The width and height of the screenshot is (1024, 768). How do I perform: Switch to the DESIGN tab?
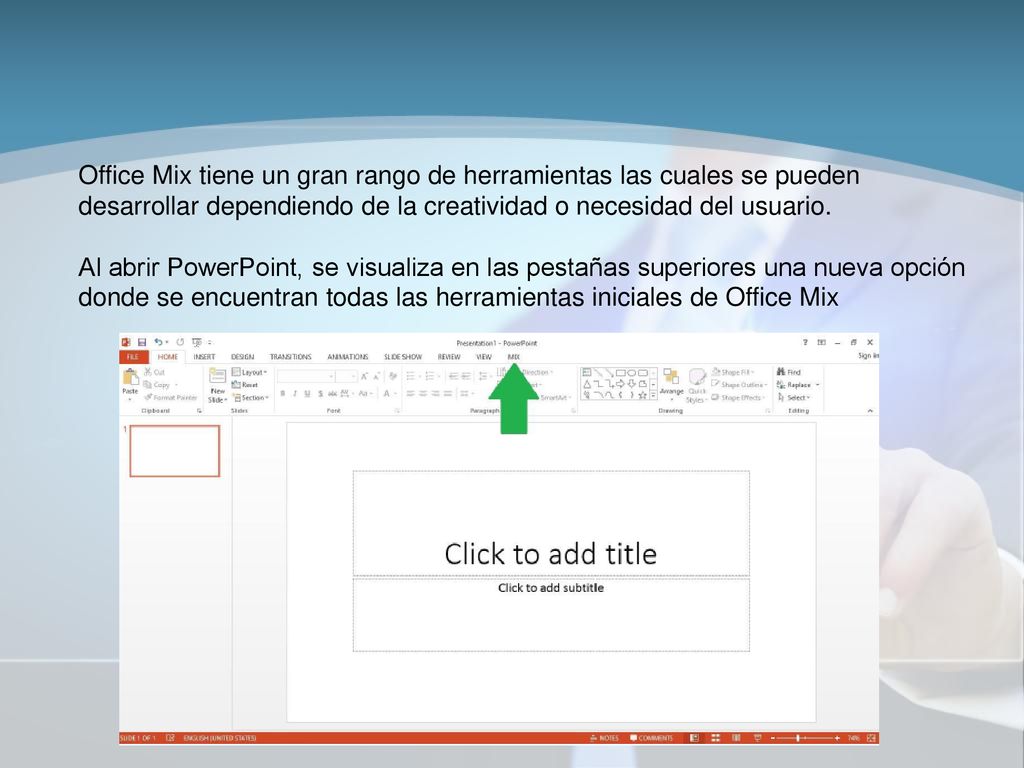242,357
